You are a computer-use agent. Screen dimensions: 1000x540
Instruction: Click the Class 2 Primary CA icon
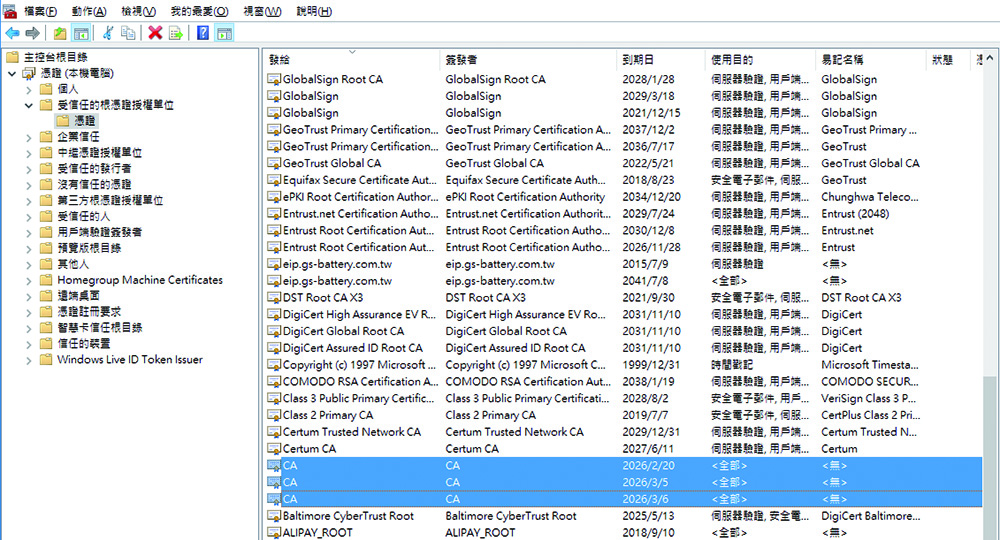pyautogui.click(x=274, y=415)
